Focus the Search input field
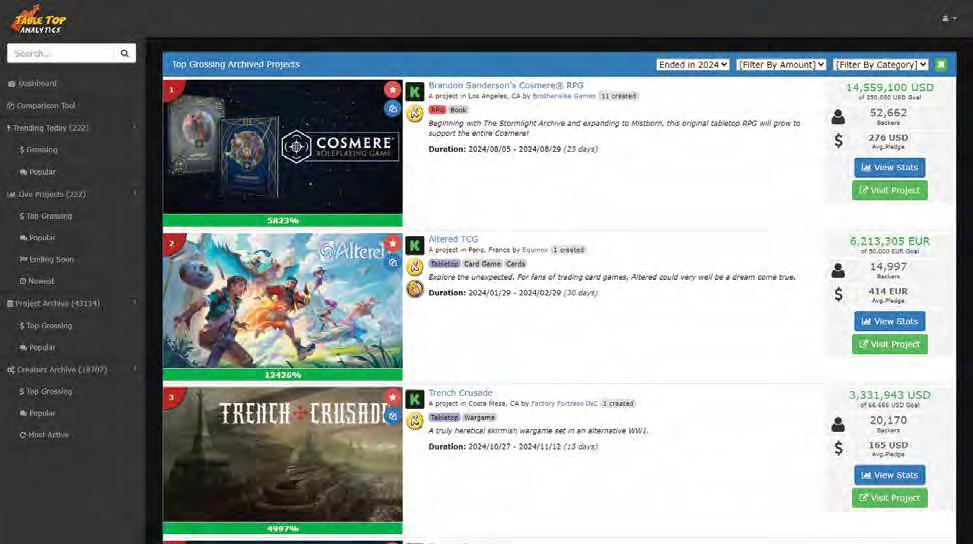Viewport: 973px width, 544px height. coord(60,53)
